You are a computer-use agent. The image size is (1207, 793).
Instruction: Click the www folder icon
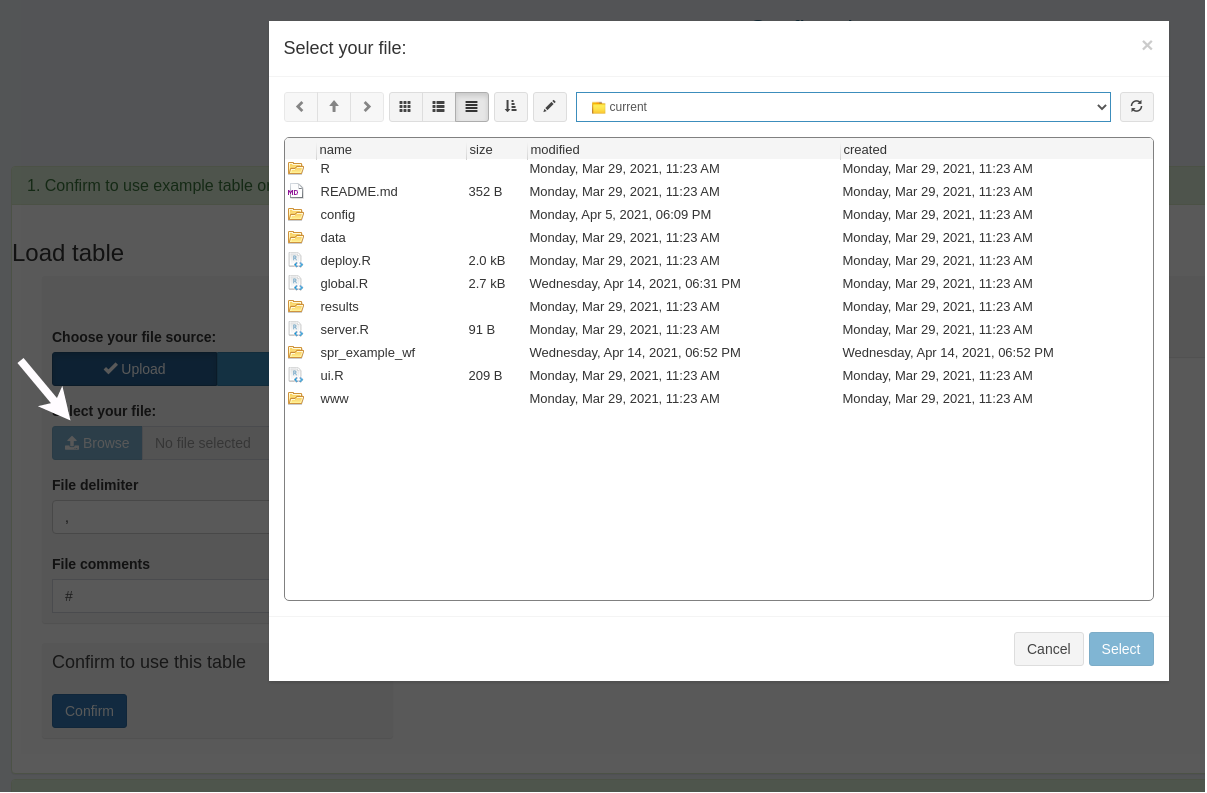click(x=296, y=398)
